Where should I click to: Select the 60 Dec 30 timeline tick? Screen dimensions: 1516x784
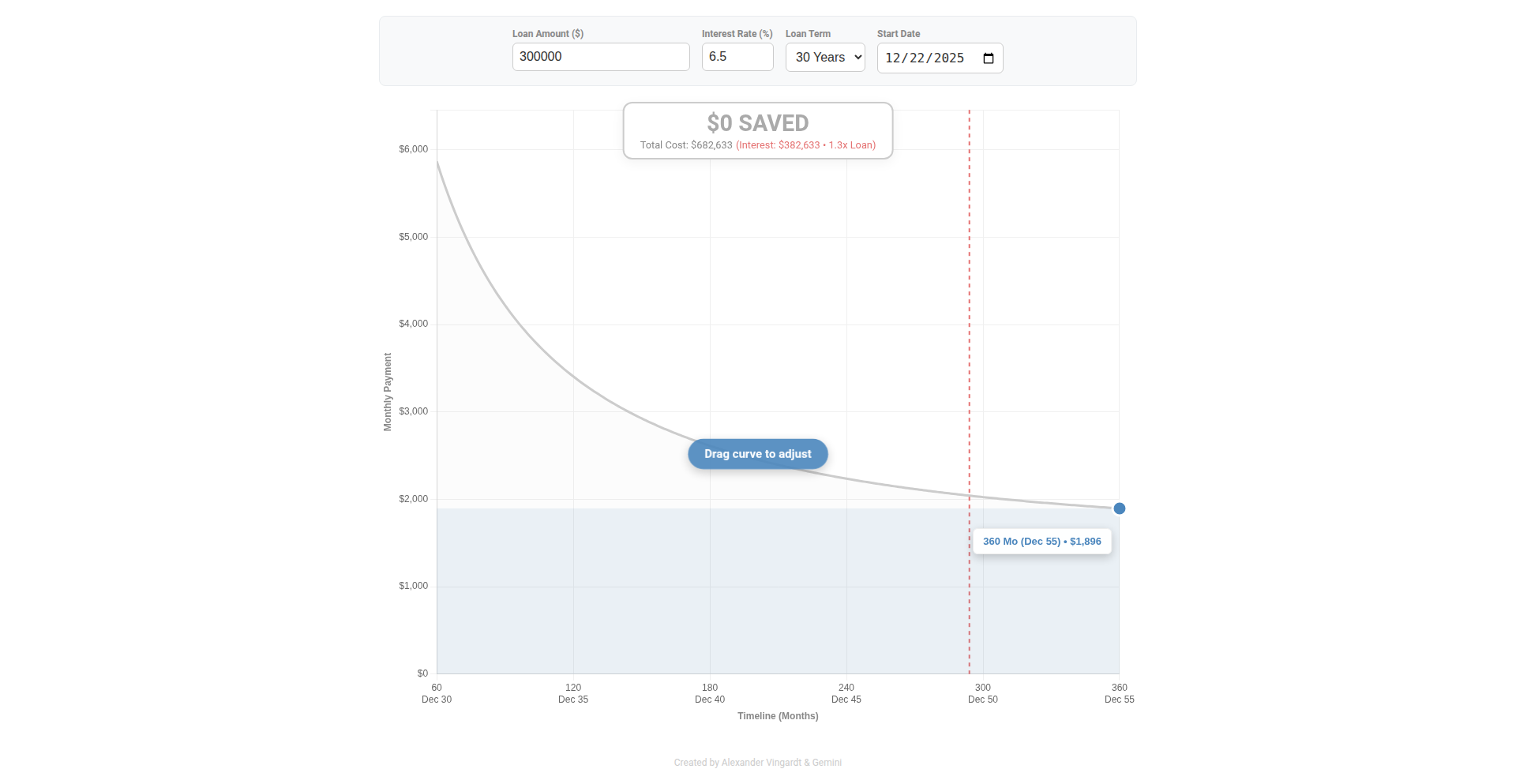[x=437, y=693]
